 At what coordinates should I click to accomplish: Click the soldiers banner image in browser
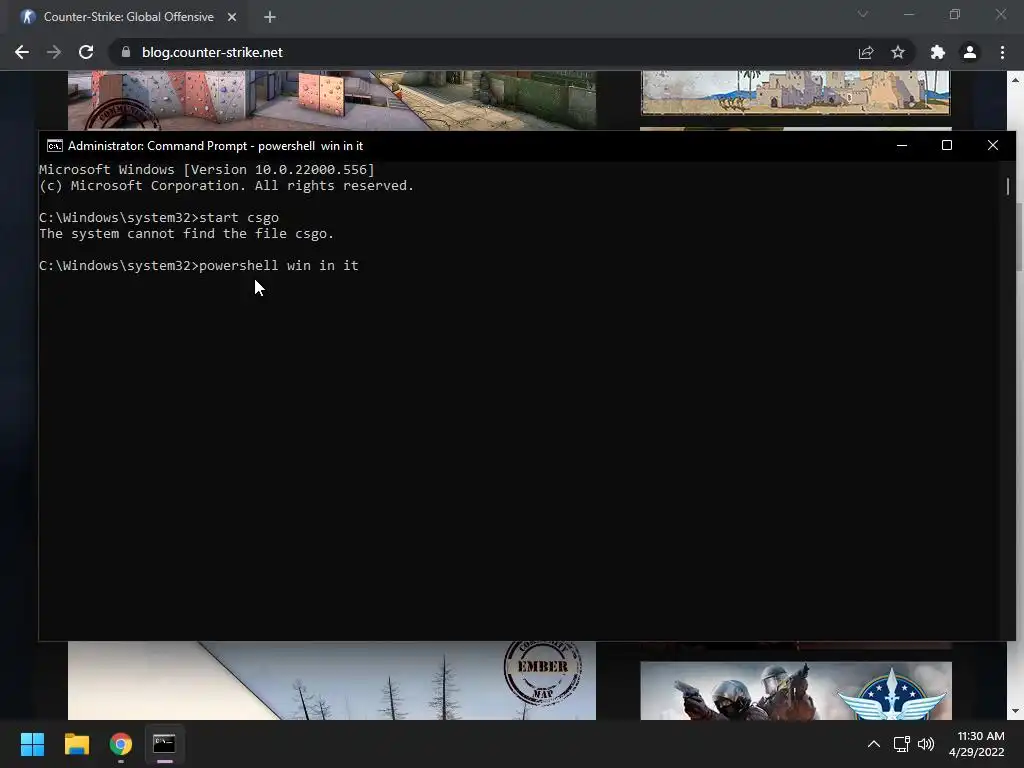795,691
